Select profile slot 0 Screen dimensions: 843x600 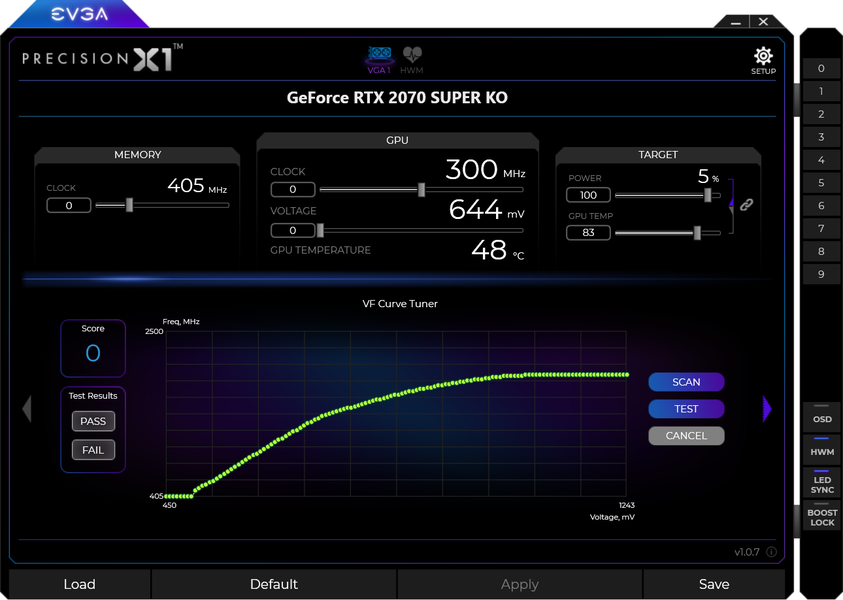coord(821,68)
